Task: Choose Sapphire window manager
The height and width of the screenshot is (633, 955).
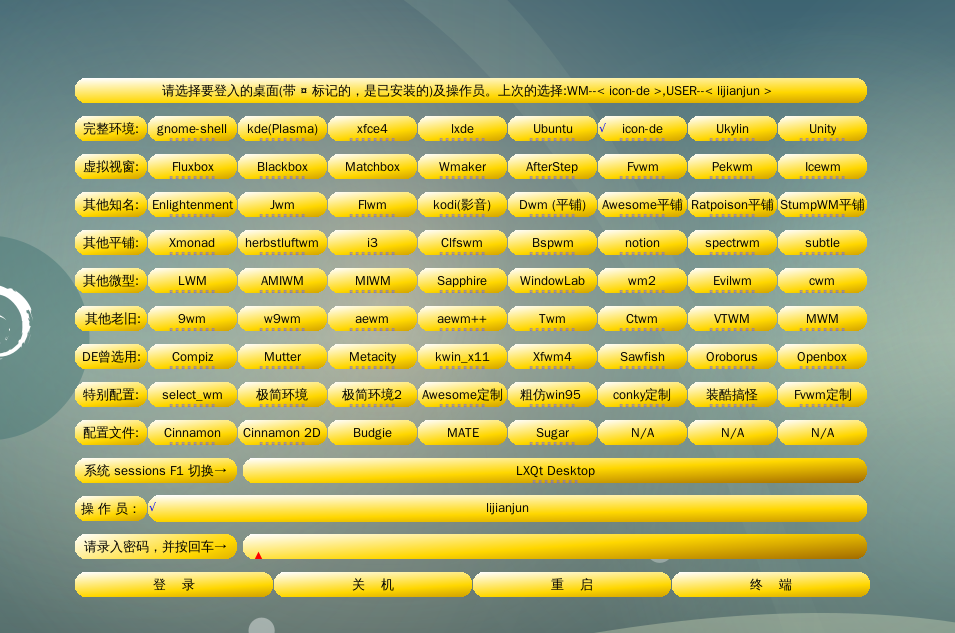Action: (x=462, y=281)
